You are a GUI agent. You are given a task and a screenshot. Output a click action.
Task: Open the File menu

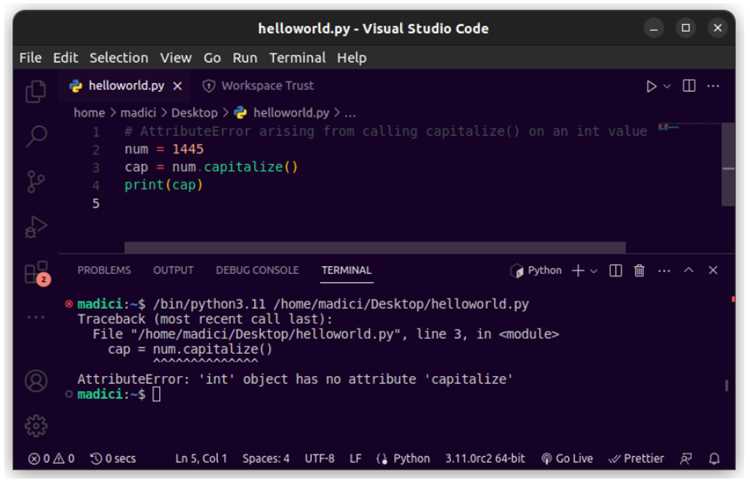point(31,58)
